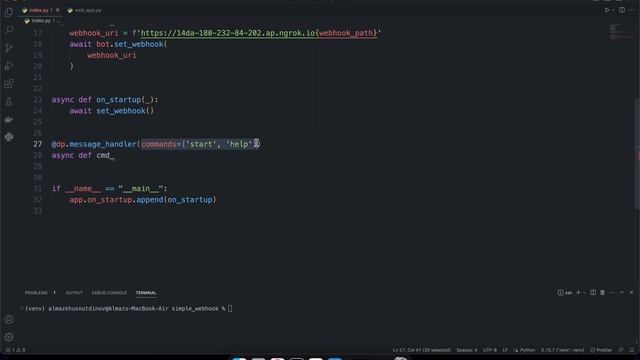Run Python file with play icon
640x360 pixels.
pyautogui.click(x=607, y=10)
